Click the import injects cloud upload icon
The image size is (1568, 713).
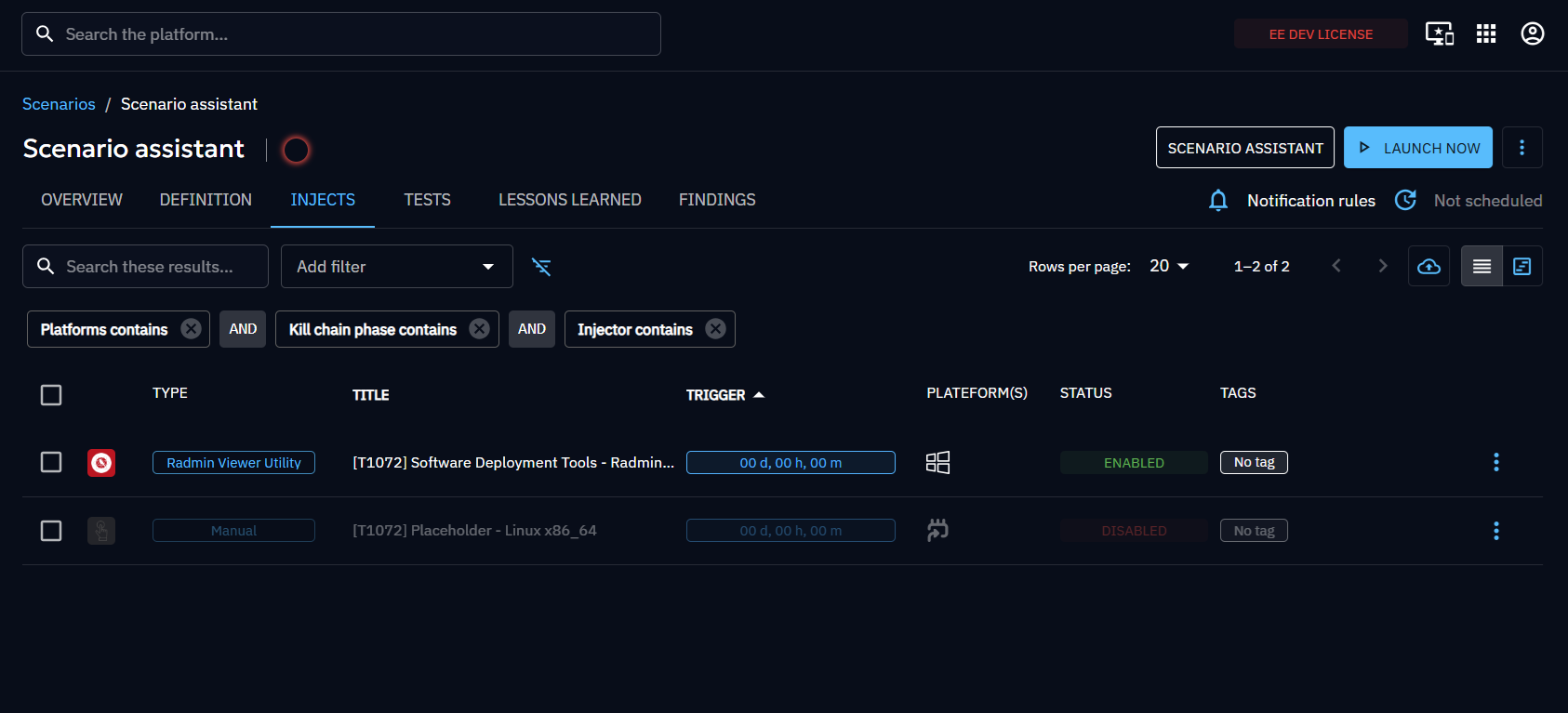1428,267
